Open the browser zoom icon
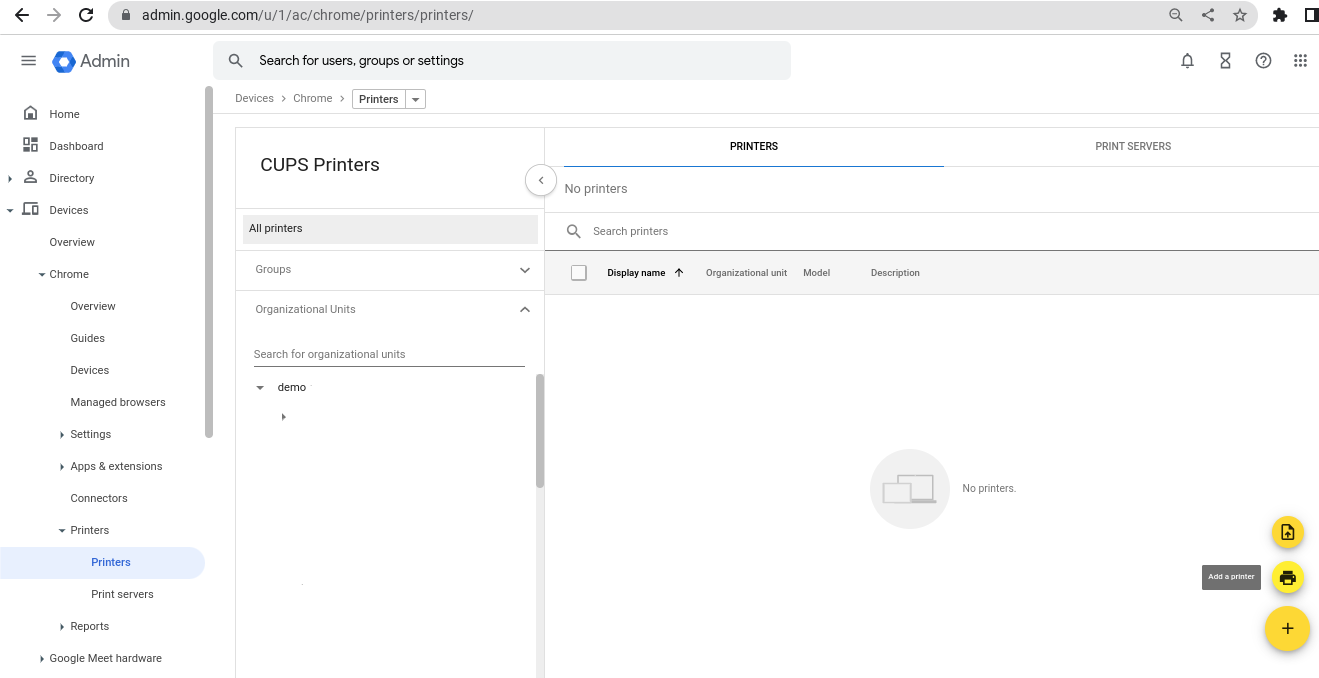The image size is (1319, 678). click(1176, 15)
